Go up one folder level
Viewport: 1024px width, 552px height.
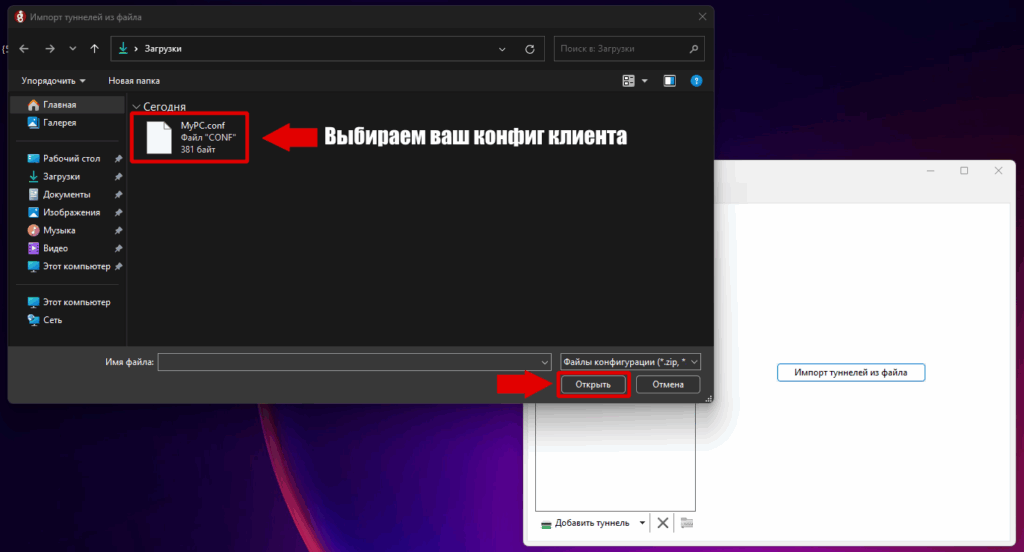click(94, 48)
